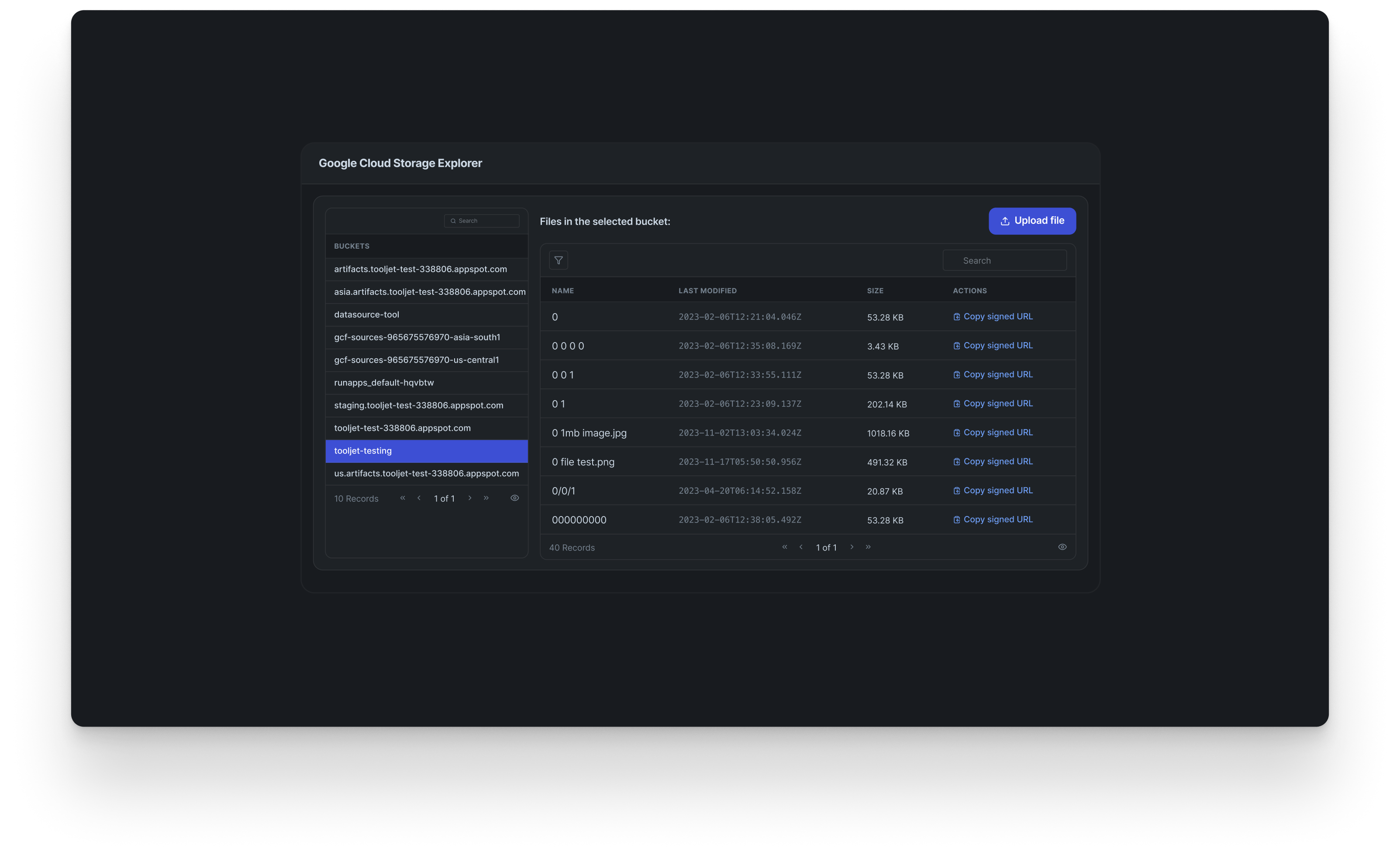Go to next page of files table
The width and height of the screenshot is (1400, 859).
(x=852, y=547)
